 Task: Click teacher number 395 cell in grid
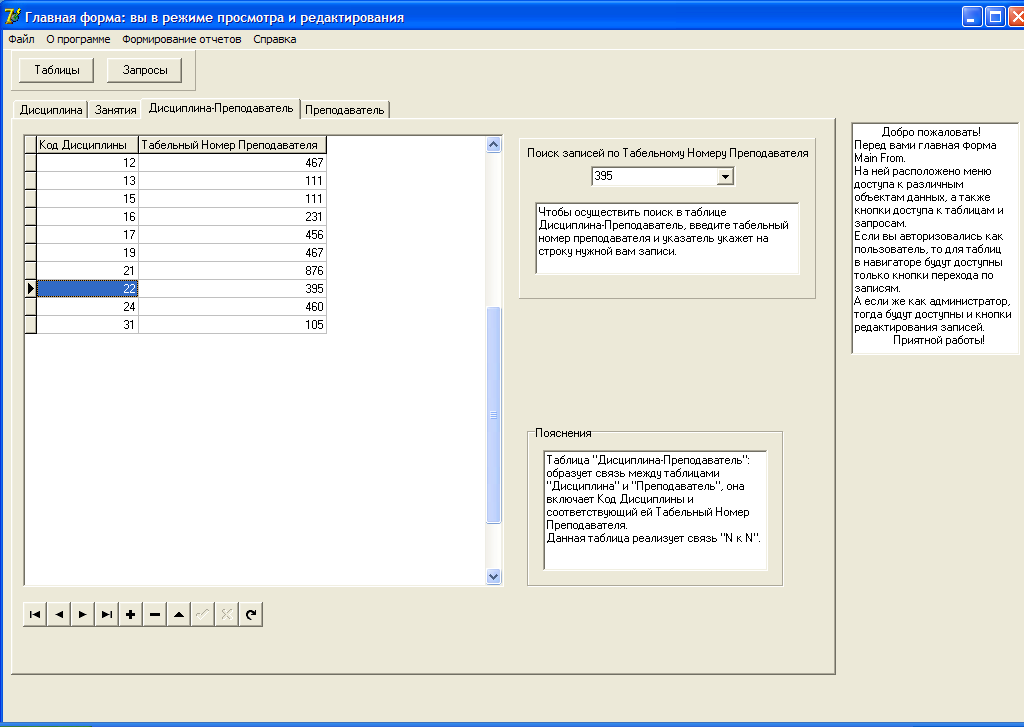coord(232,288)
